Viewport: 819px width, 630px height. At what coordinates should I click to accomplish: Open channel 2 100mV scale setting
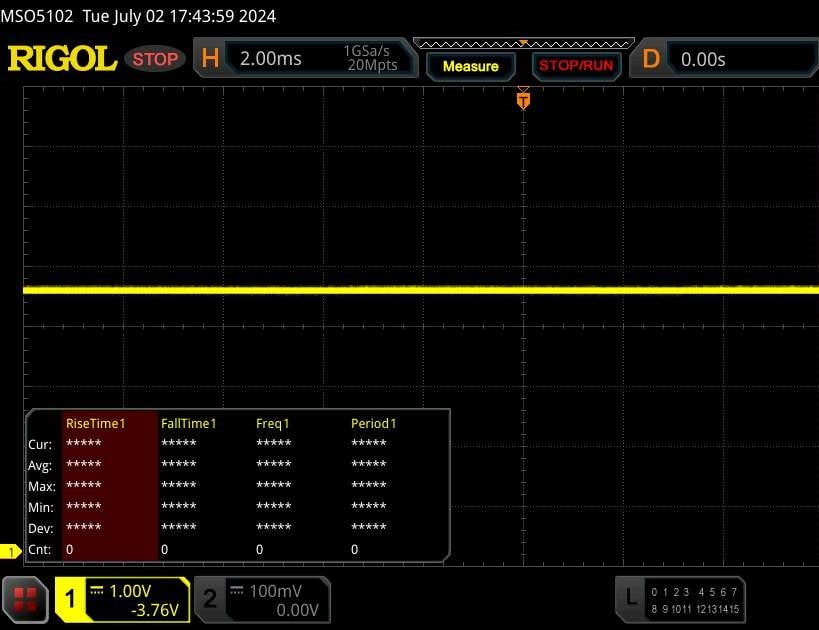click(275, 591)
